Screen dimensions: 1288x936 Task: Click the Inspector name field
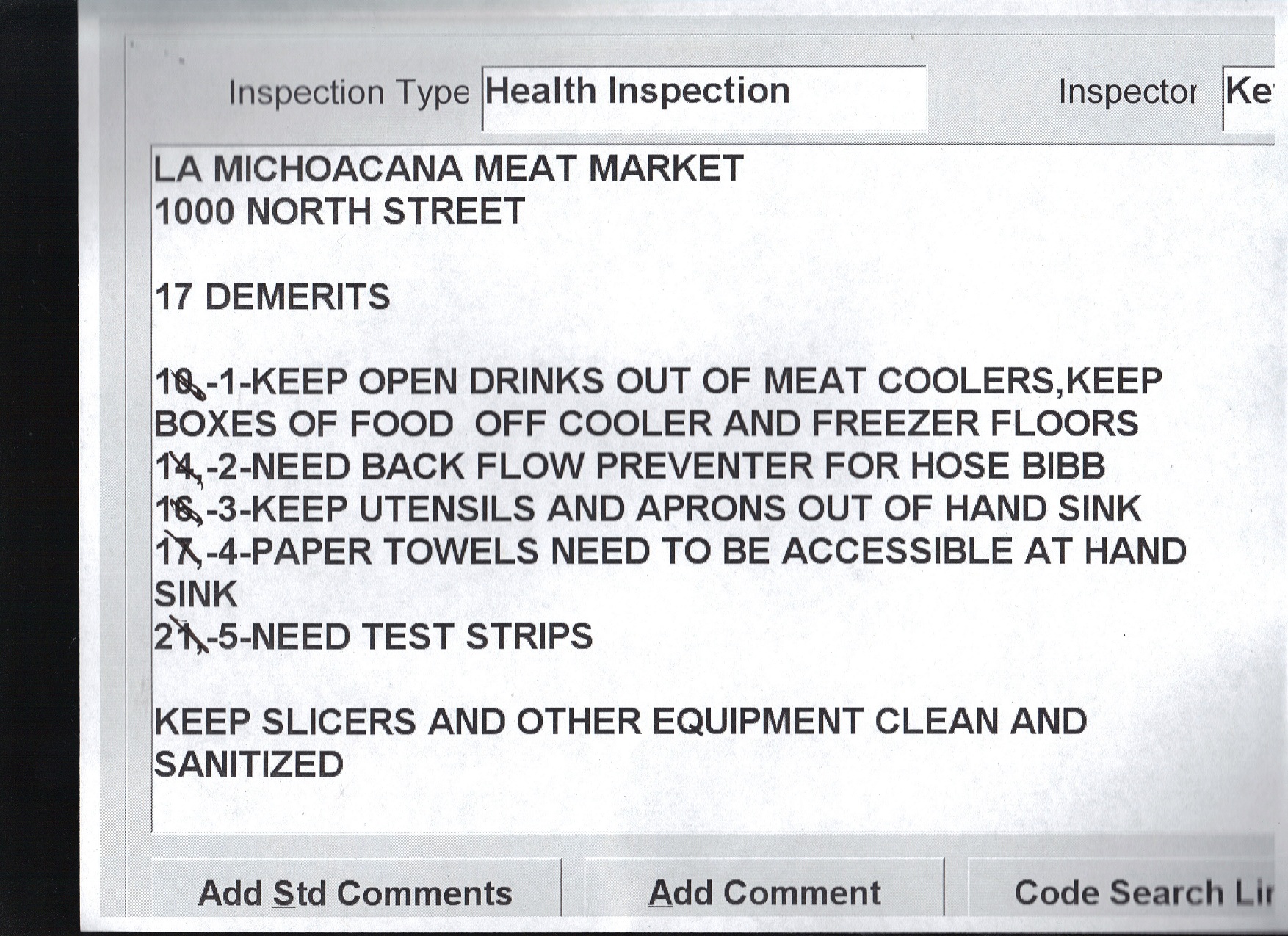click(x=1248, y=97)
